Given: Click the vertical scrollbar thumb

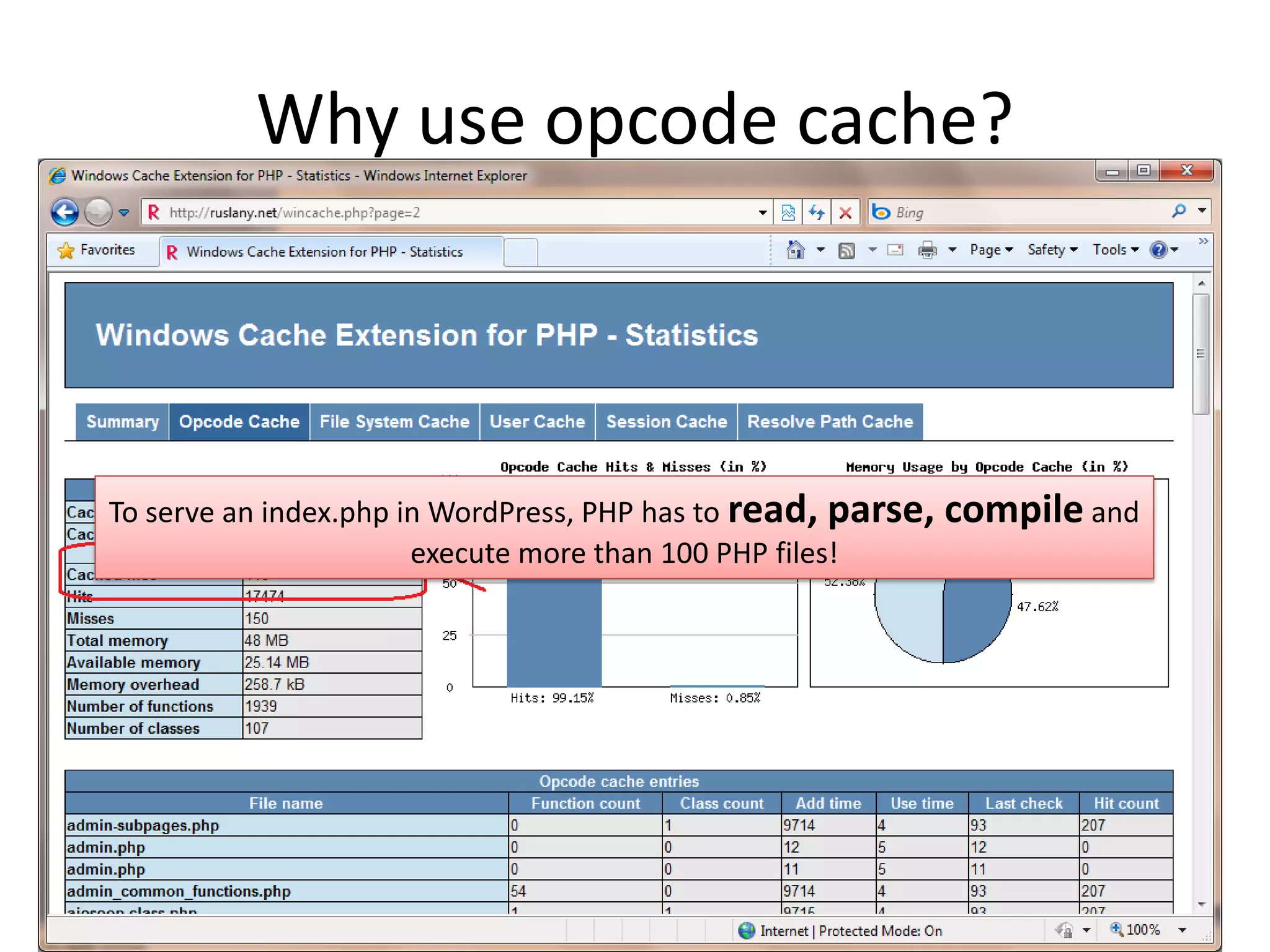Looking at the screenshot, I should [x=1201, y=354].
